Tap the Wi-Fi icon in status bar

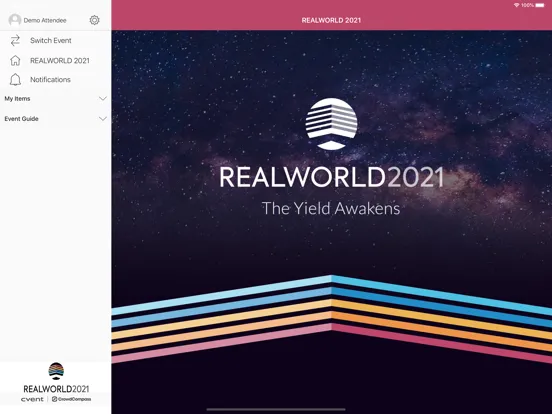click(516, 5)
